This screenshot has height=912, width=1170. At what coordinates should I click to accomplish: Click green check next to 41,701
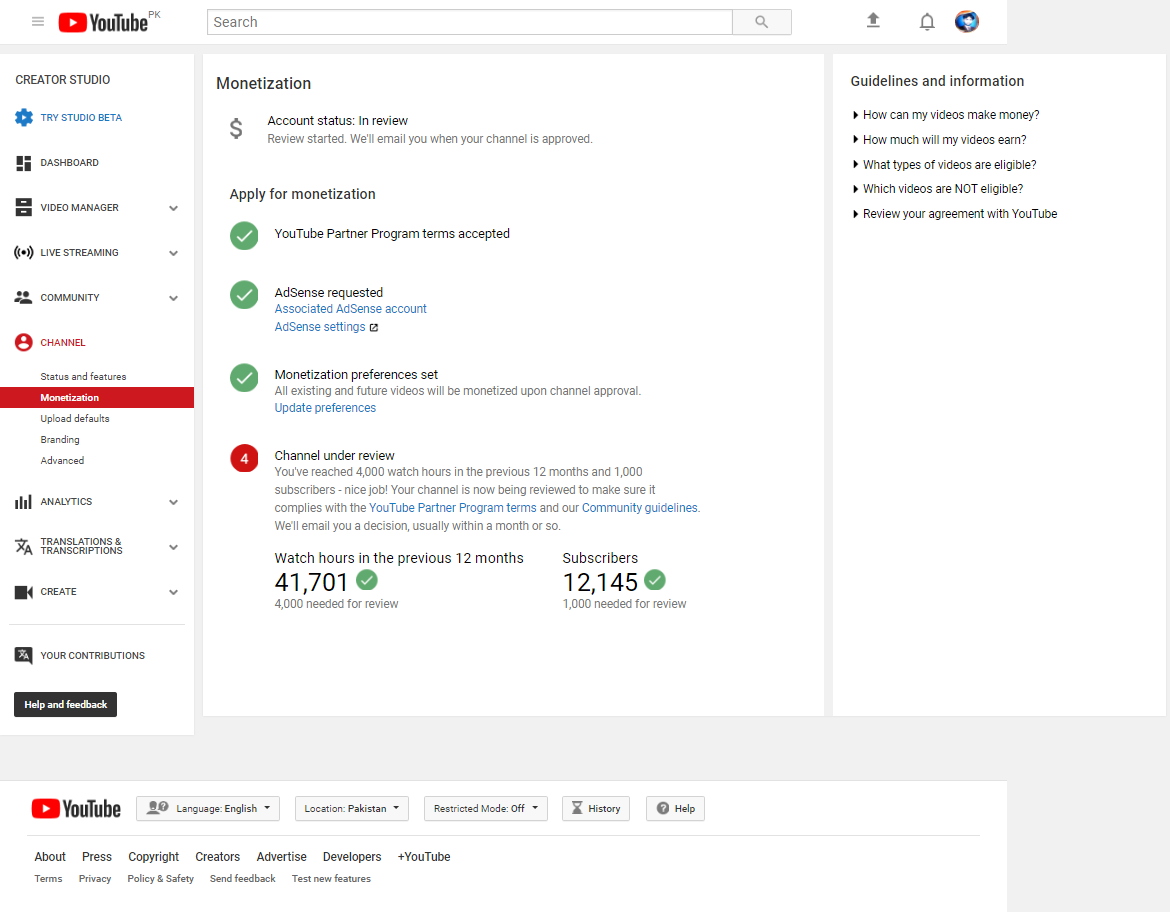[366, 579]
